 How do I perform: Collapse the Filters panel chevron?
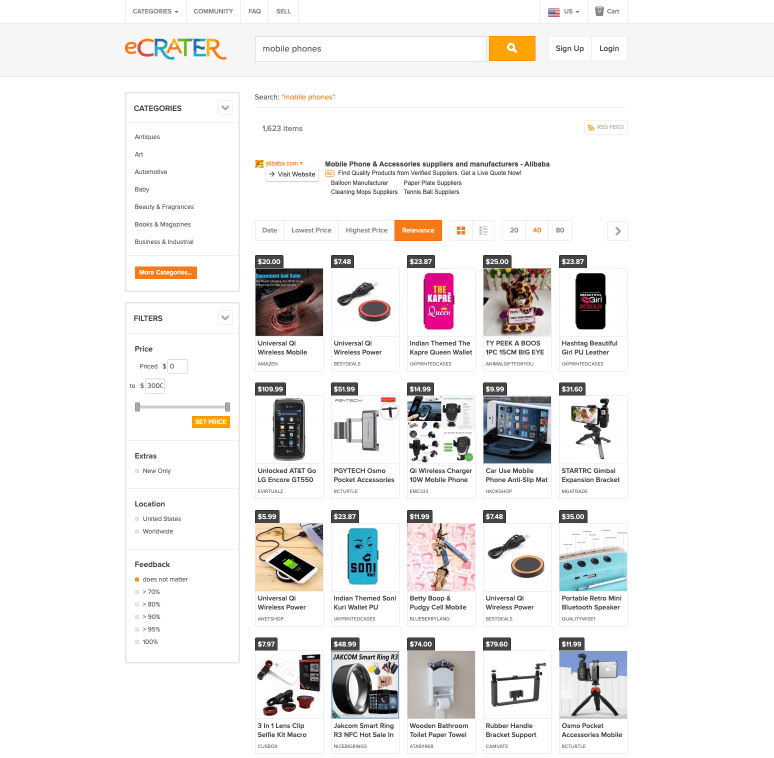pyautogui.click(x=225, y=318)
